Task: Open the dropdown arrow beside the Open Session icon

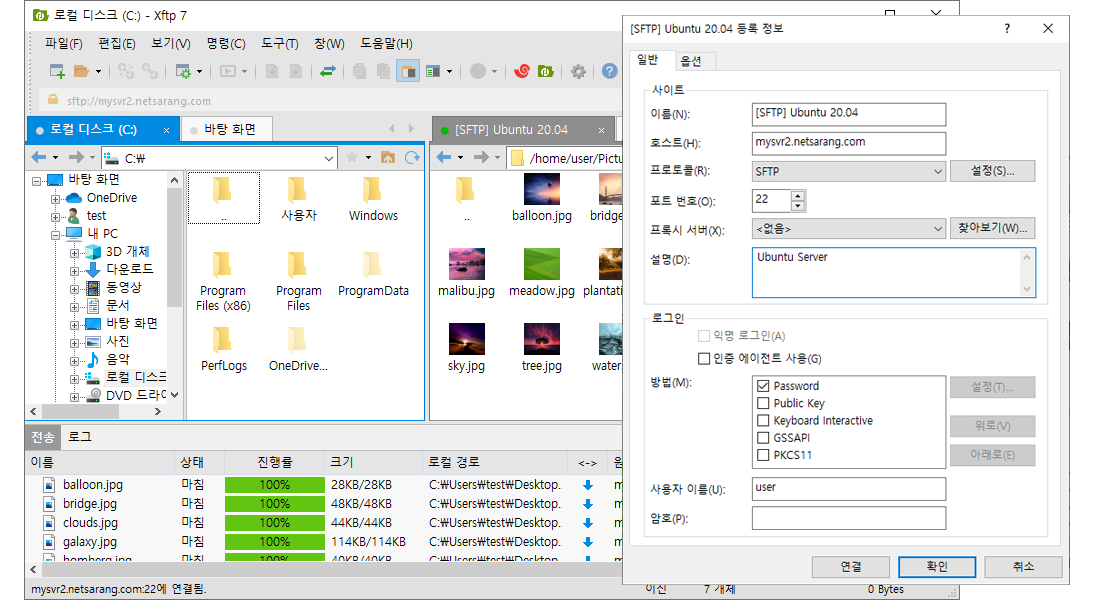Action: point(98,71)
